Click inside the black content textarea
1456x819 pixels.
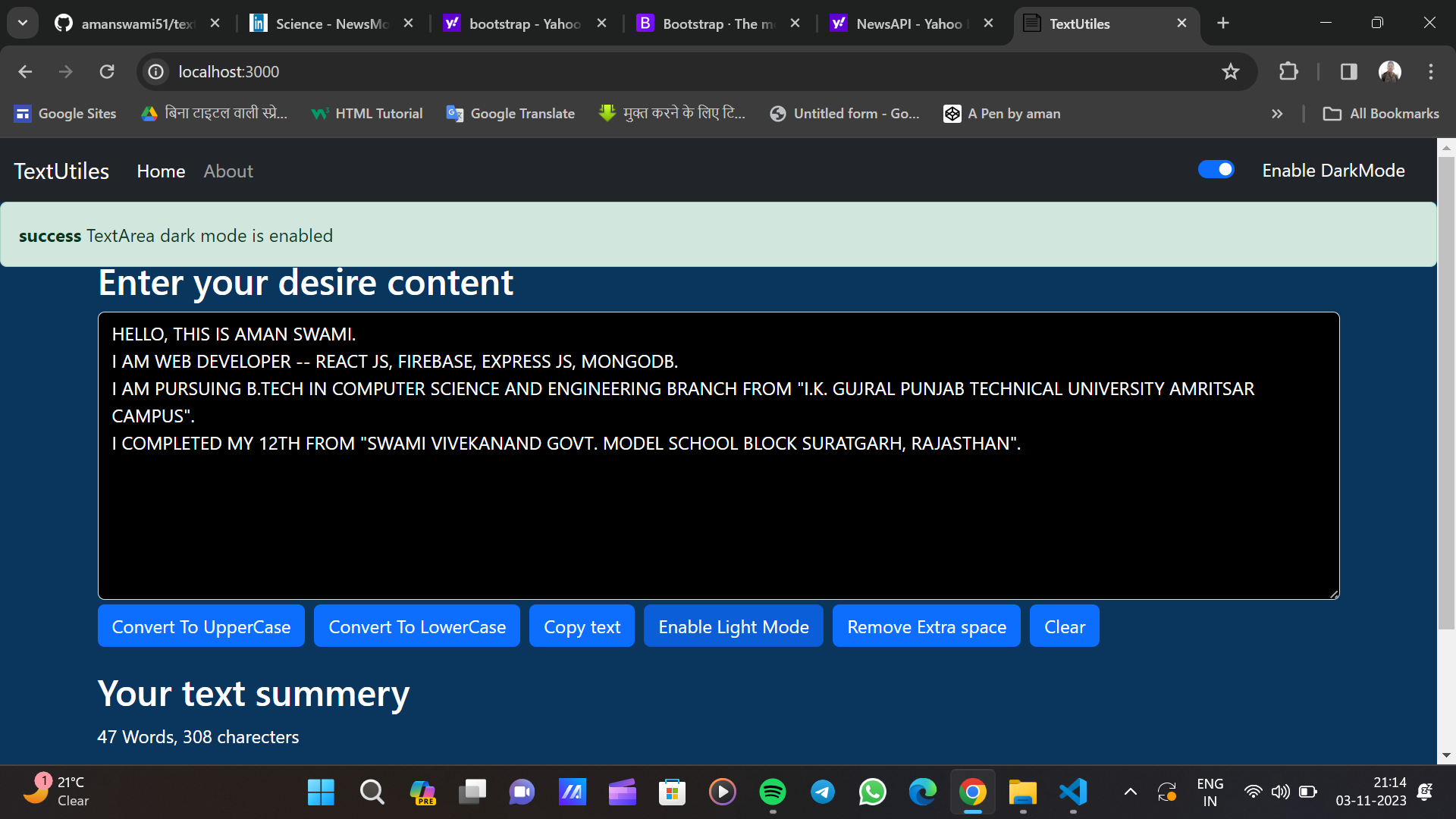tap(718, 456)
